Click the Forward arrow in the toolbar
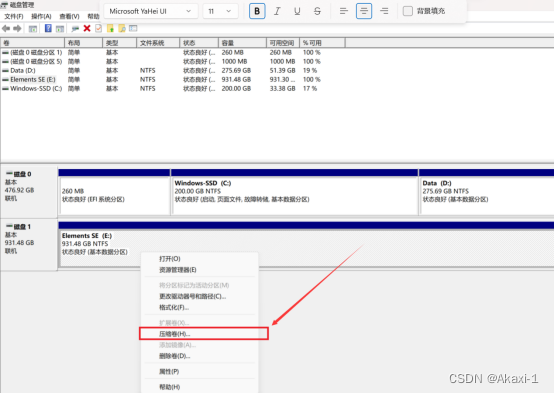The height and width of the screenshot is (393, 554). (17, 28)
